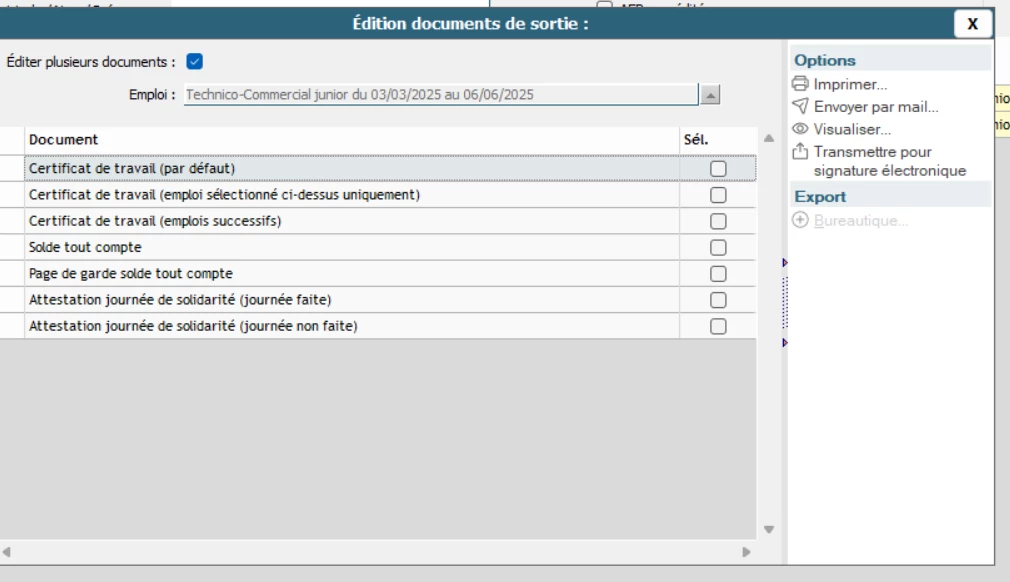Image resolution: width=1010 pixels, height=582 pixels.
Task: Click Transmettre pour signature électronique
Action: (890, 161)
